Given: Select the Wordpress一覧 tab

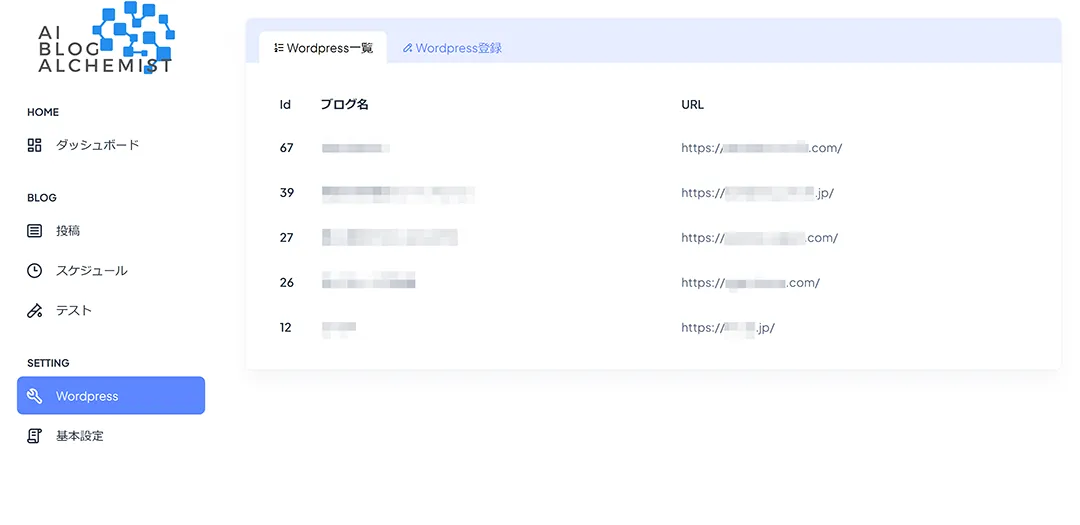Looking at the screenshot, I should (323, 48).
